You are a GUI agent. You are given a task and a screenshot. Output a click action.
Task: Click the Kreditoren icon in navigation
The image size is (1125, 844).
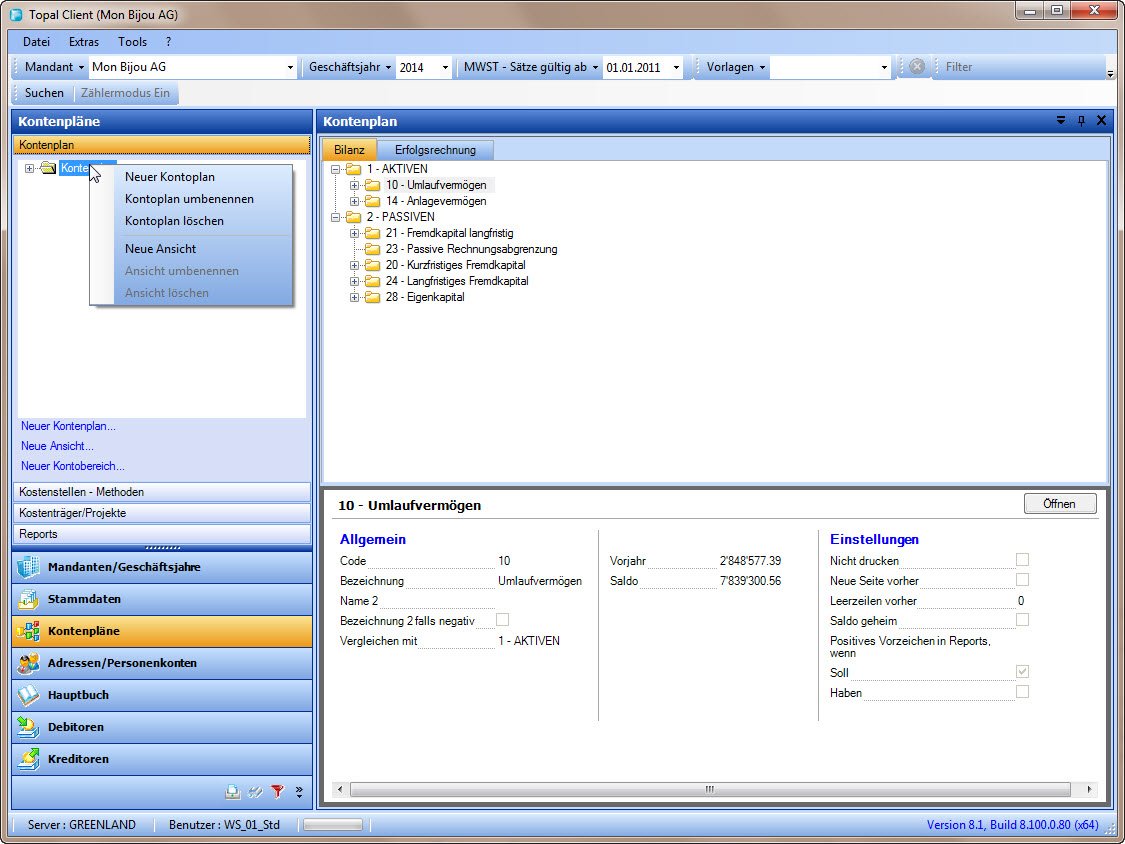(28, 759)
